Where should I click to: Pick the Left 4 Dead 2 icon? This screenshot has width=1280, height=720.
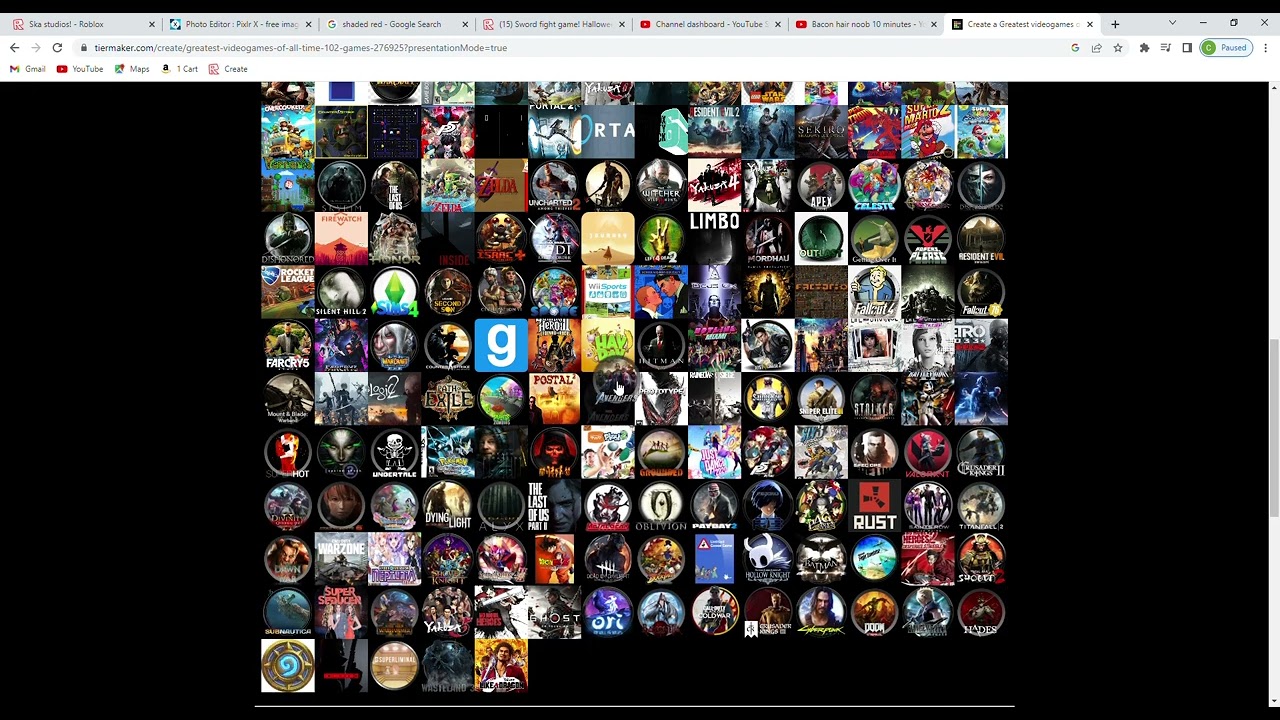click(661, 238)
